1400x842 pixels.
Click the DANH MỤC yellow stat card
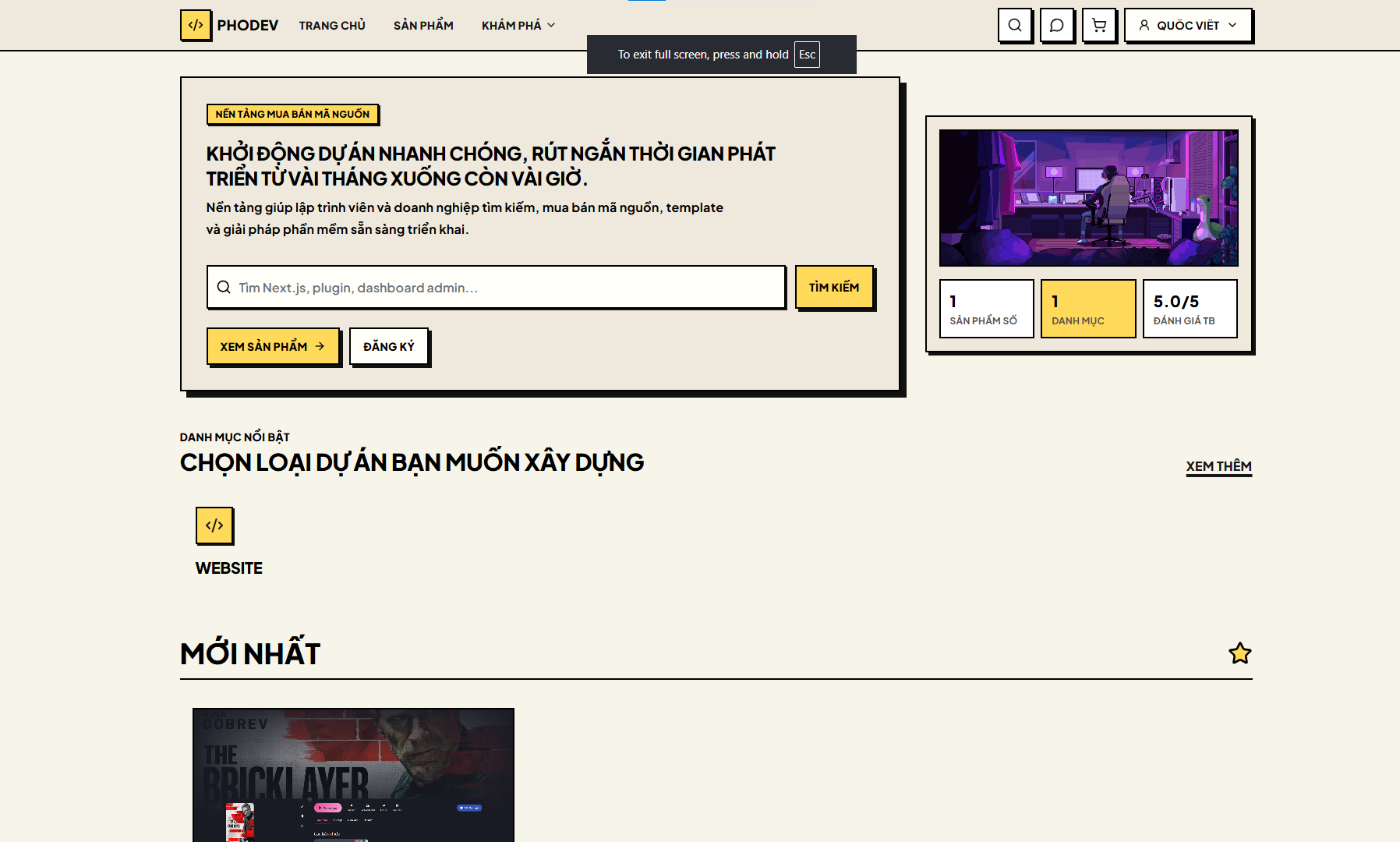coord(1088,309)
